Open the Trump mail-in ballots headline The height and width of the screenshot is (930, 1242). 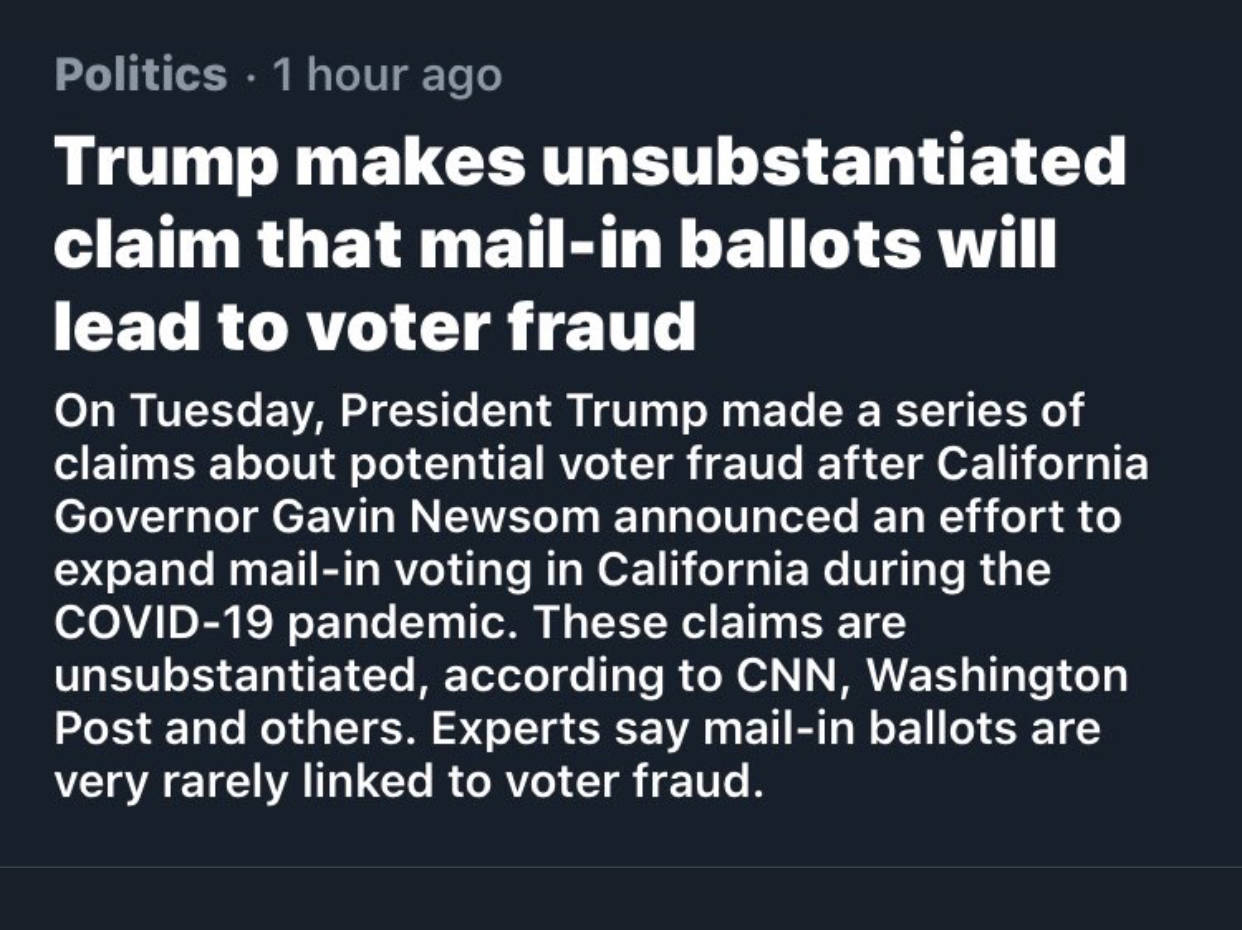[590, 246]
